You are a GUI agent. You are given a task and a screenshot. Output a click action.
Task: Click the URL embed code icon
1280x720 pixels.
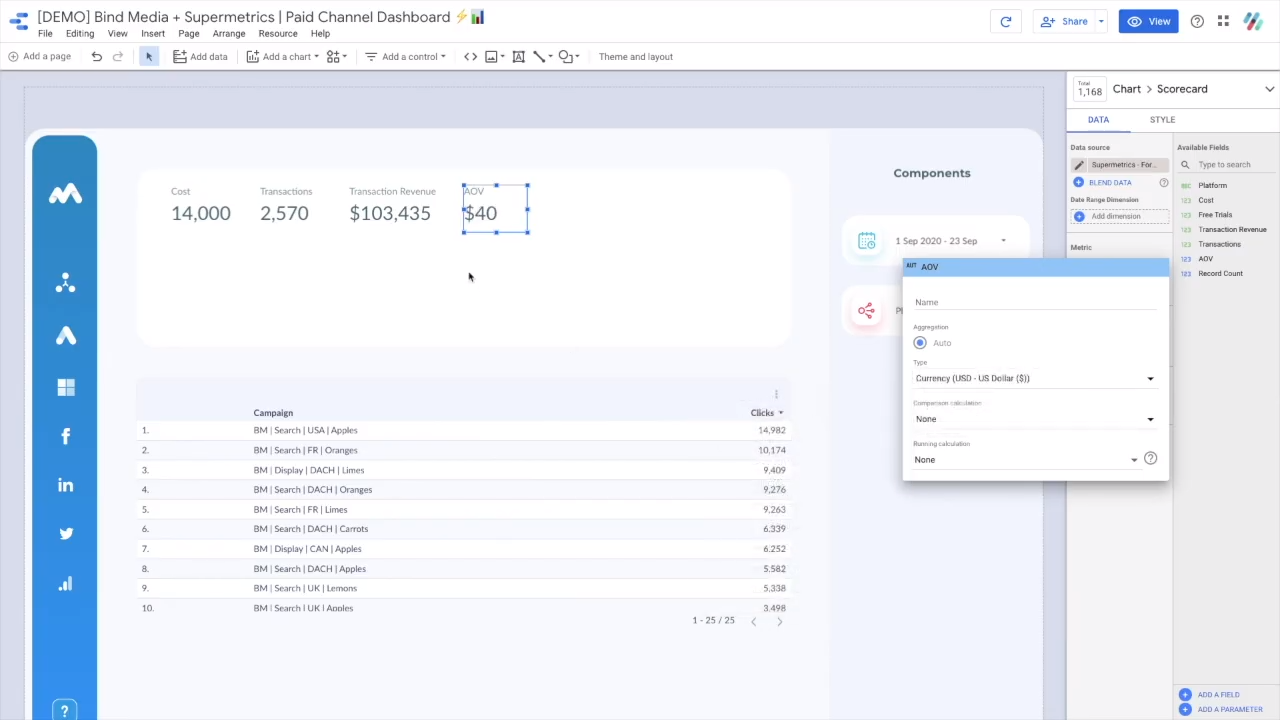(470, 57)
